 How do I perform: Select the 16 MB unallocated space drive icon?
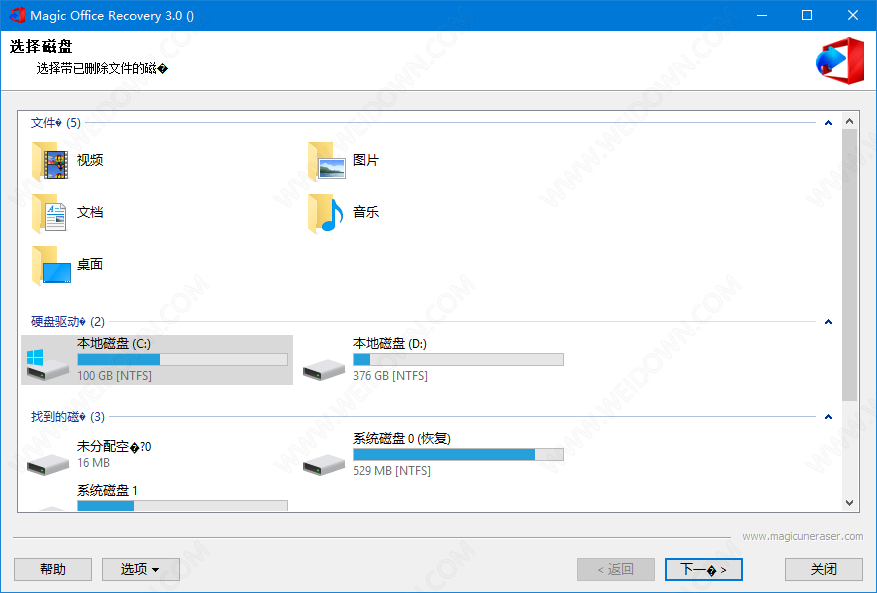(x=48, y=464)
